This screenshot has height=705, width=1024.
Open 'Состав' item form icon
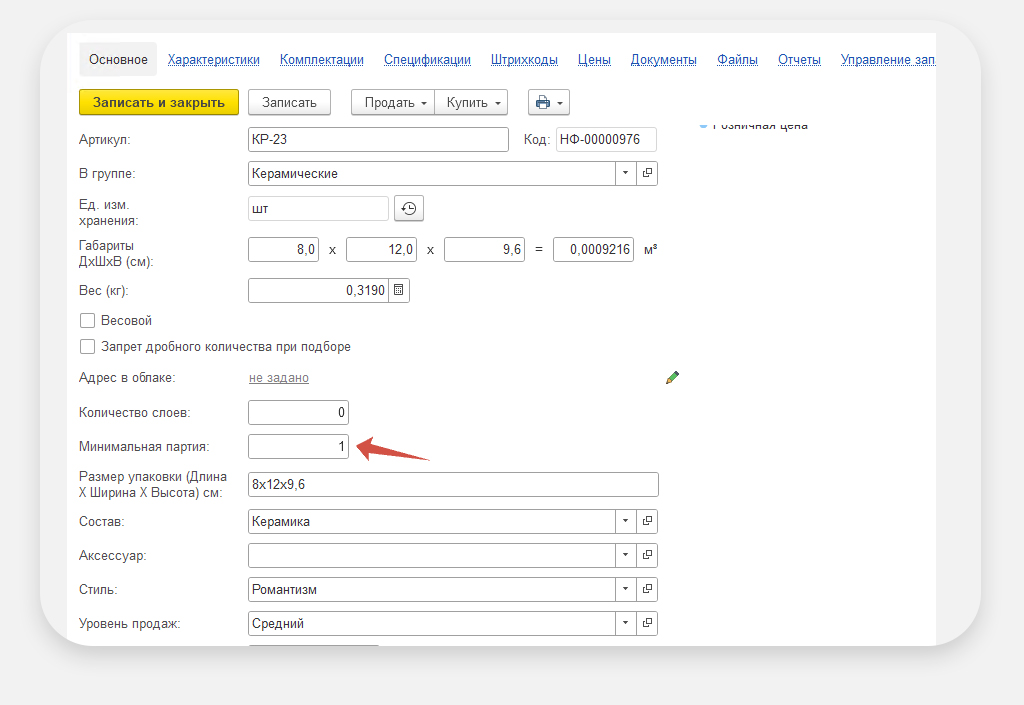pos(647,521)
